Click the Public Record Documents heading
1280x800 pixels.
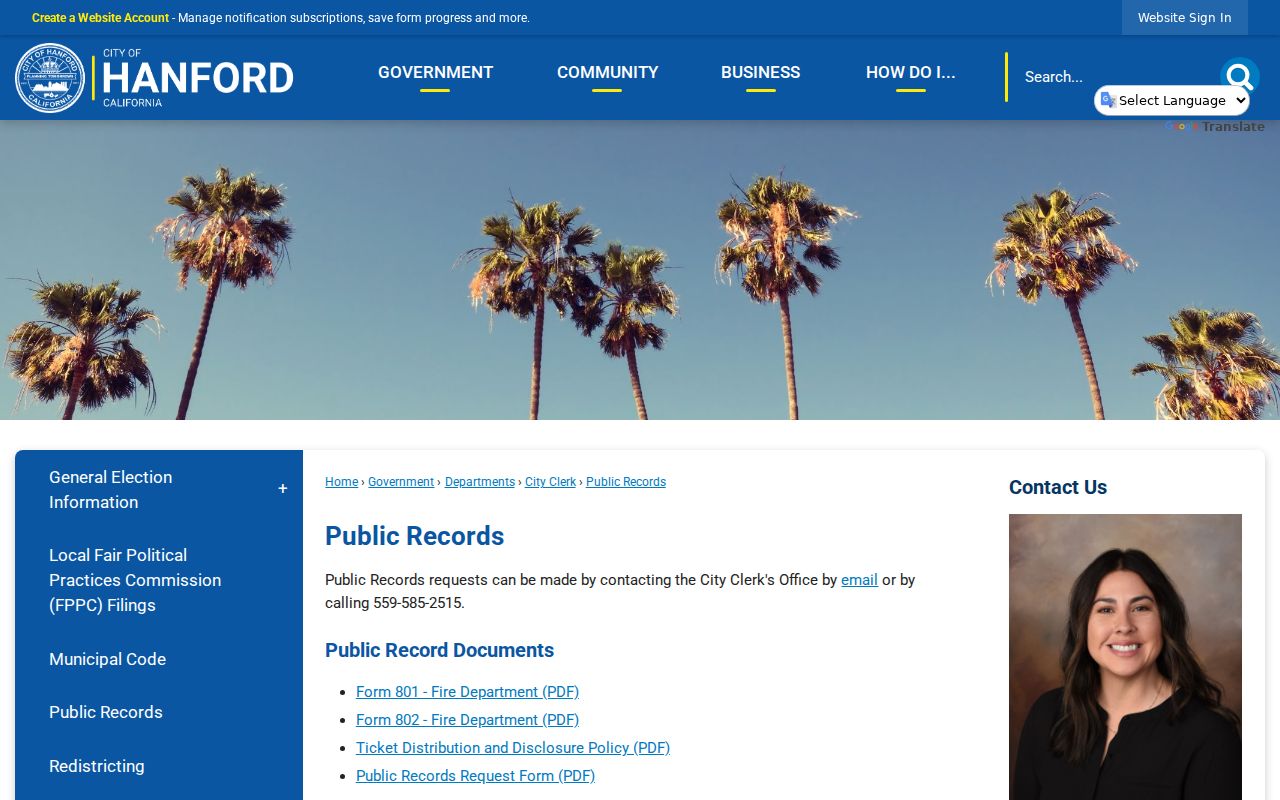[x=439, y=650]
